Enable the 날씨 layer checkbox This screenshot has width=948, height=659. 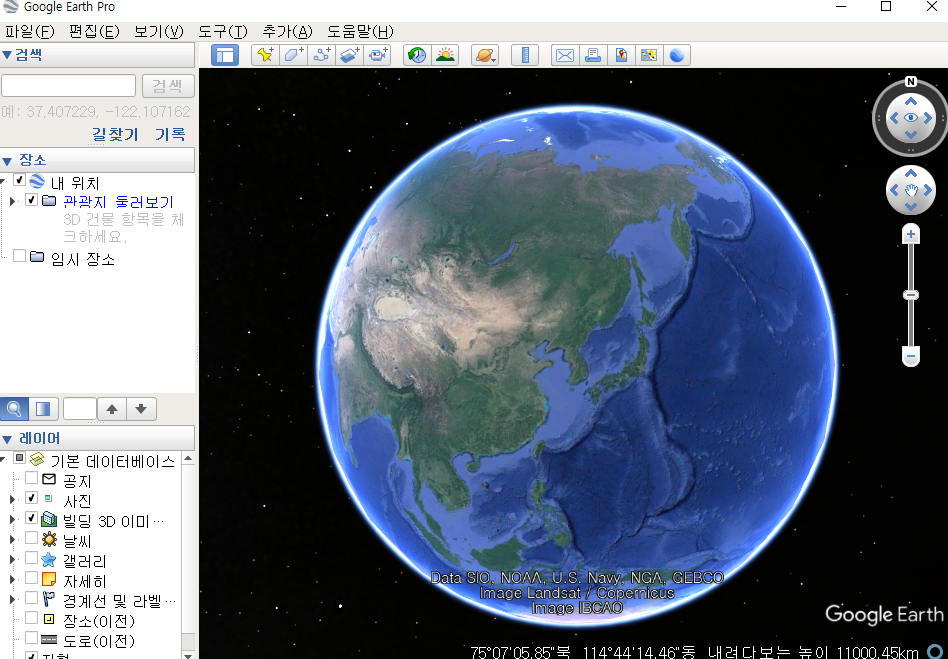click(x=31, y=538)
